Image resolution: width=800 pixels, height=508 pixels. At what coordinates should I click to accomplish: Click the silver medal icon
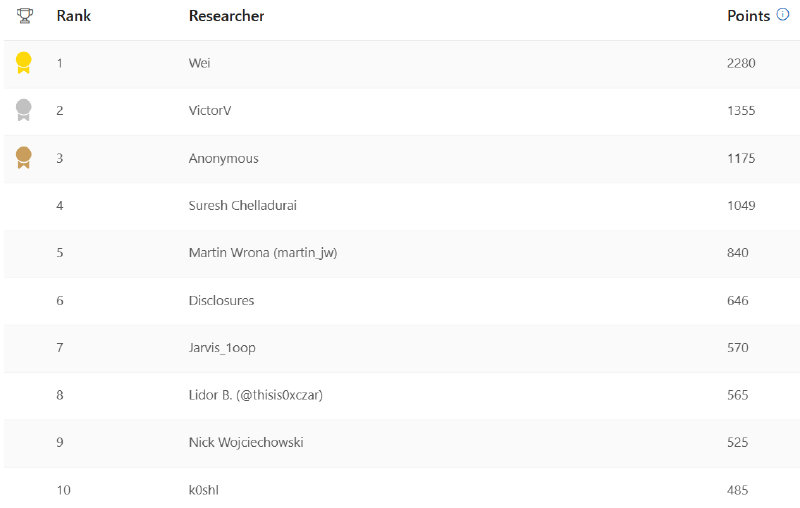tap(24, 110)
